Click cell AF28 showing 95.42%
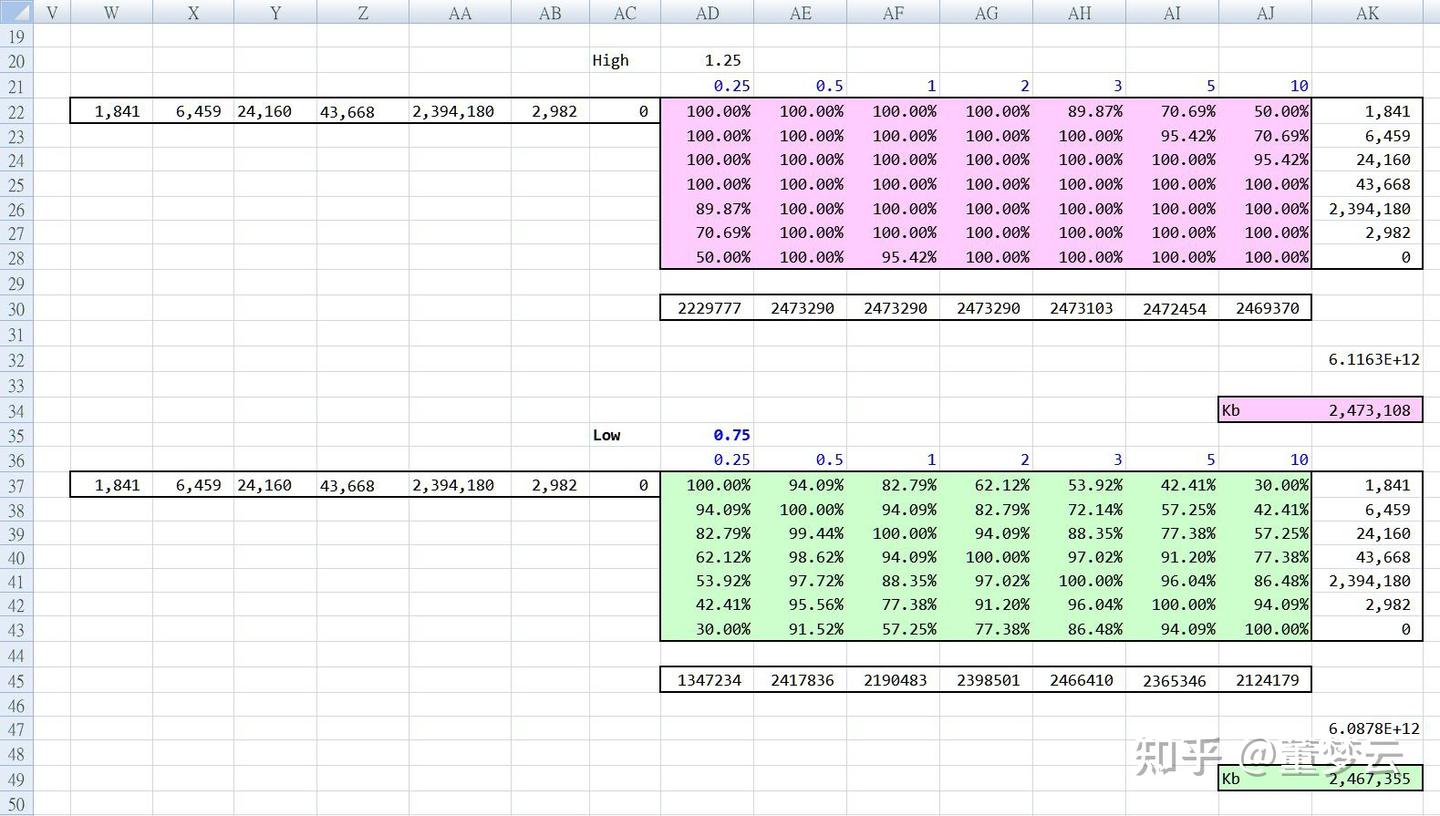 pos(893,257)
